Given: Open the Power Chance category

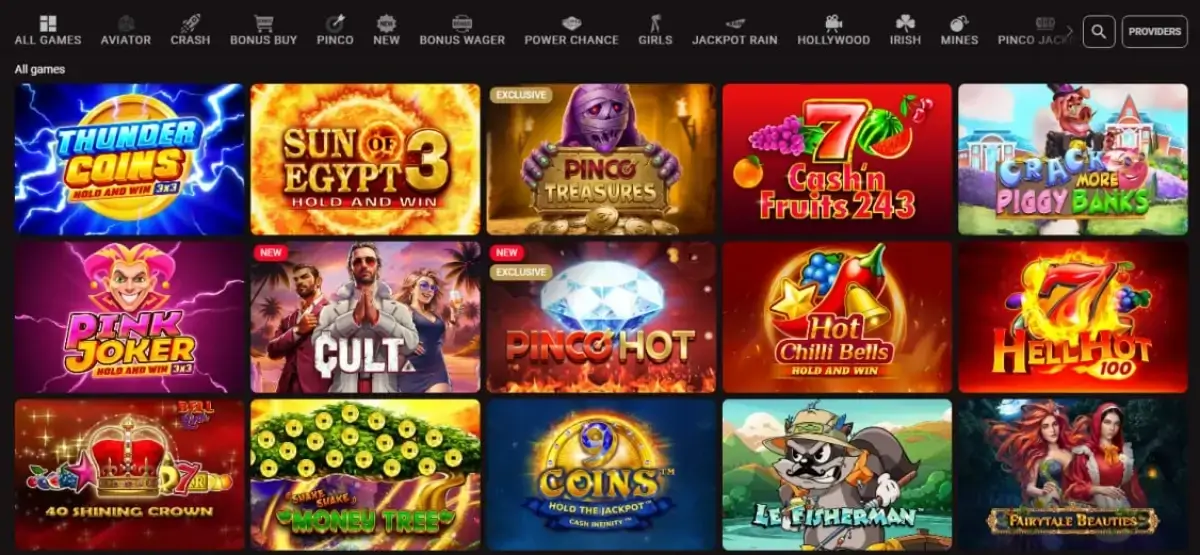Looking at the screenshot, I should tap(571, 31).
